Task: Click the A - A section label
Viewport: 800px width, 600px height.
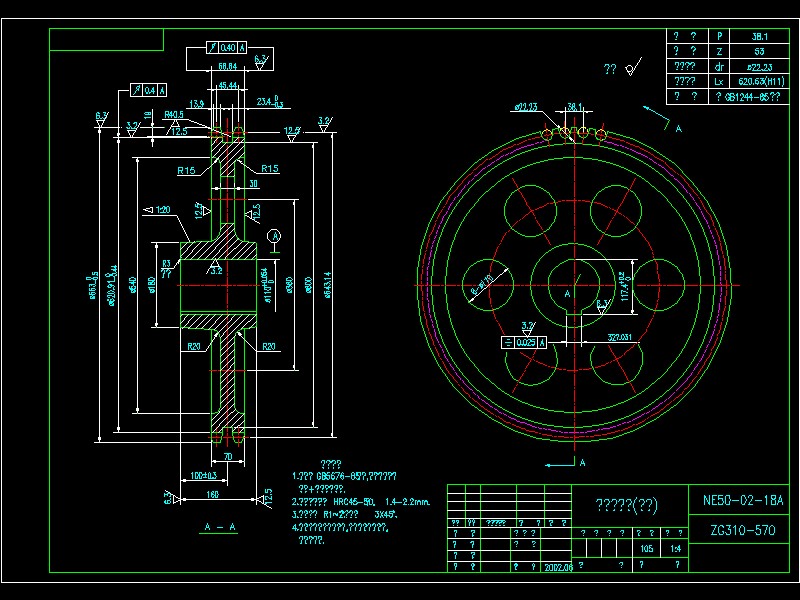Action: 219,527
